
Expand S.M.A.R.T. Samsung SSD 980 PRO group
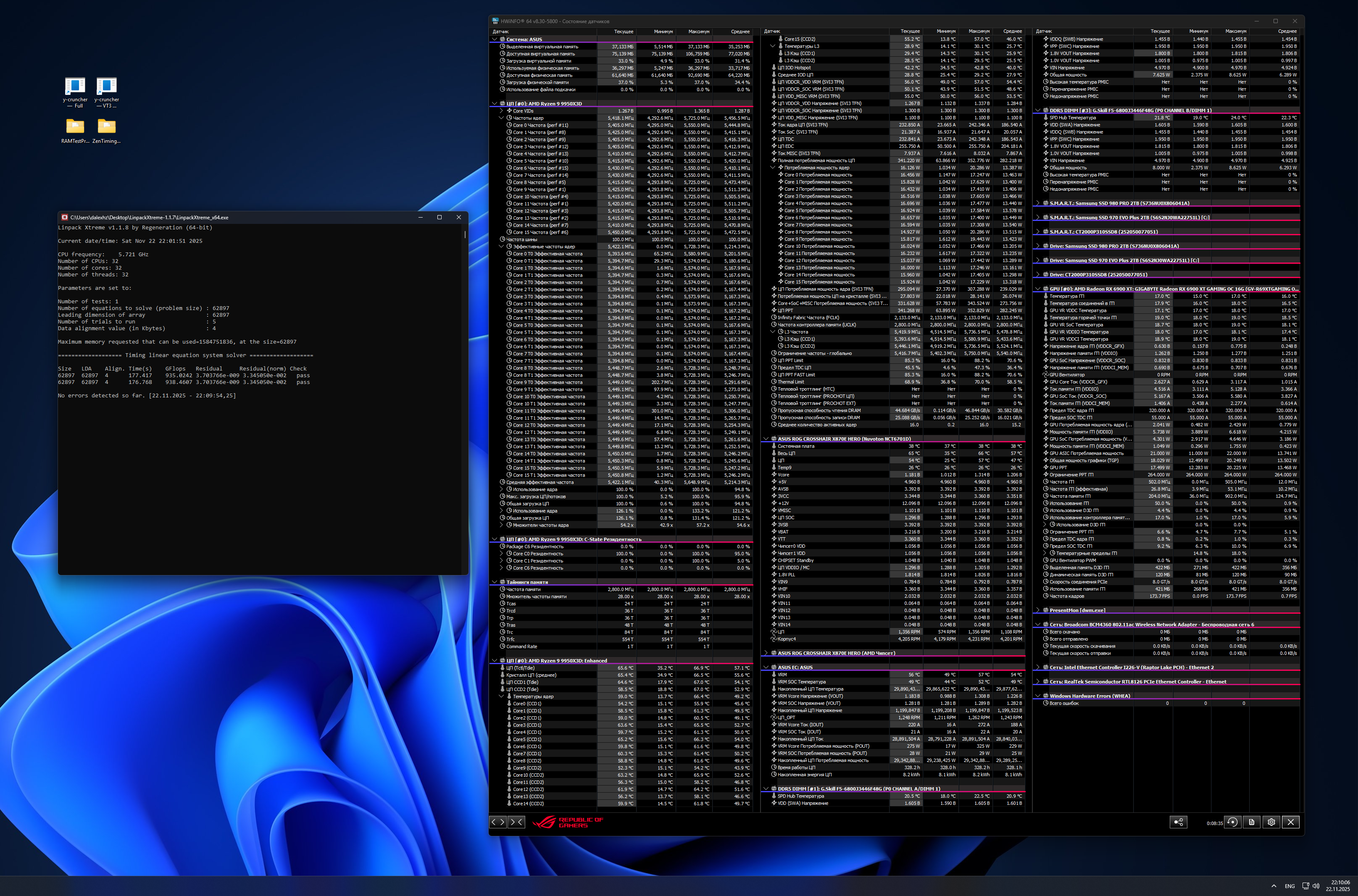(1038, 203)
